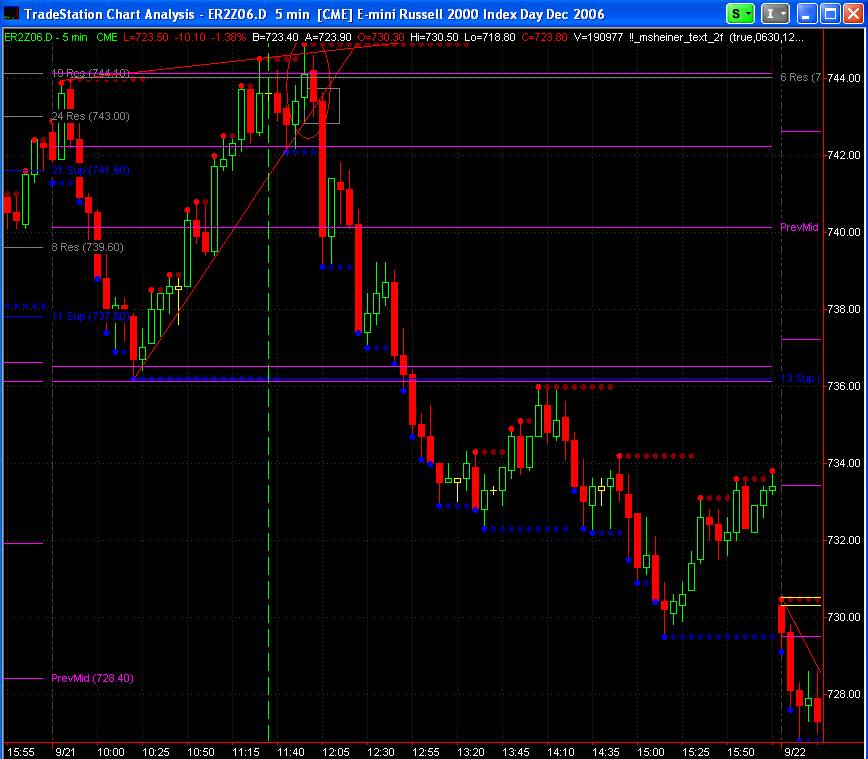
Task: Click the PrevMid label near 740.00
Action: [799, 227]
